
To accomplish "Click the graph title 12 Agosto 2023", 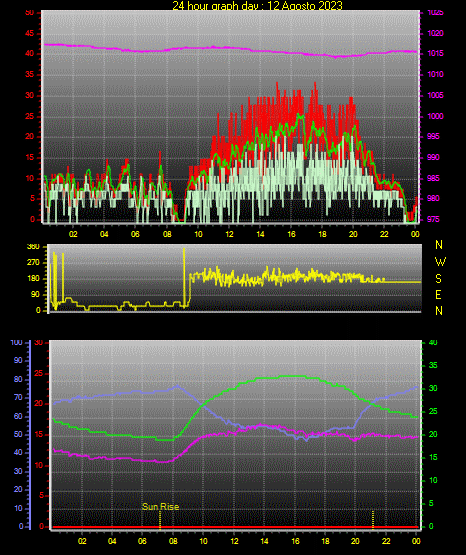I will [x=257, y=6].
